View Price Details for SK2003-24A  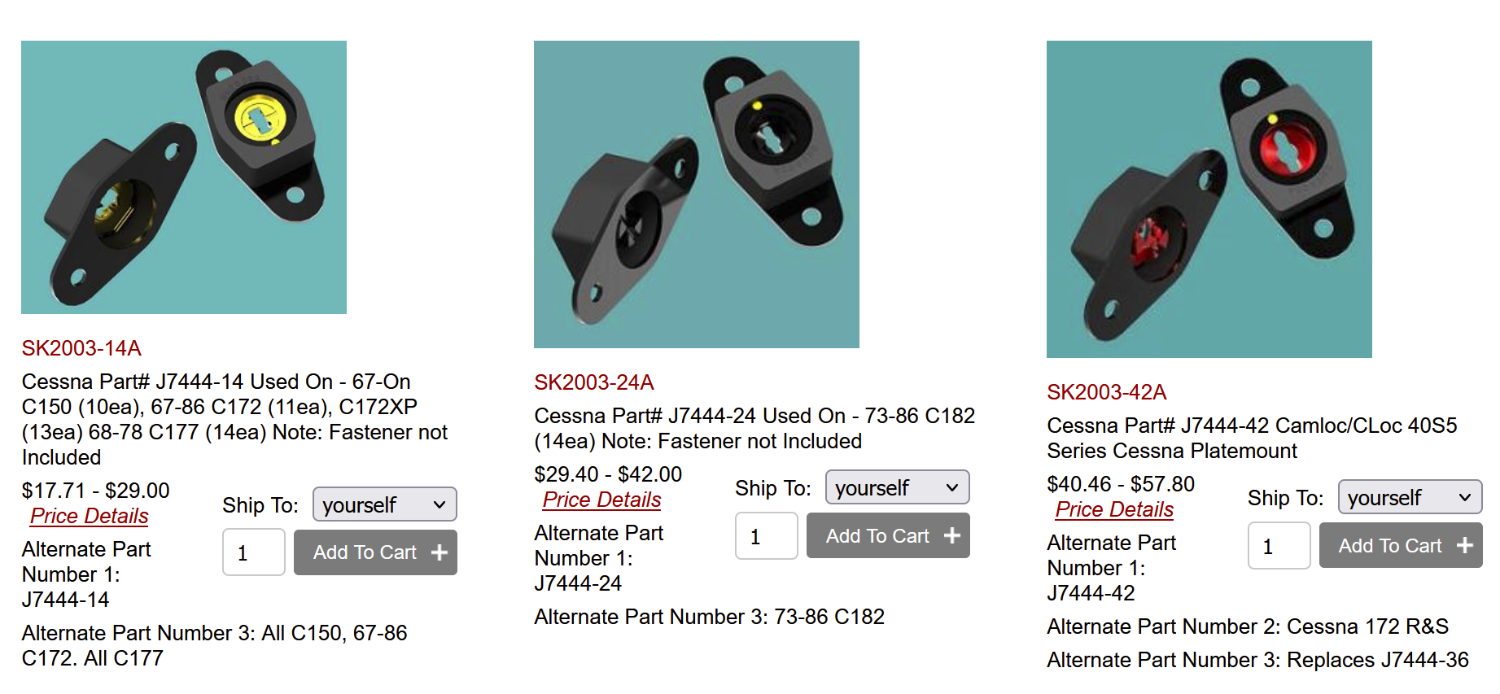[x=602, y=500]
